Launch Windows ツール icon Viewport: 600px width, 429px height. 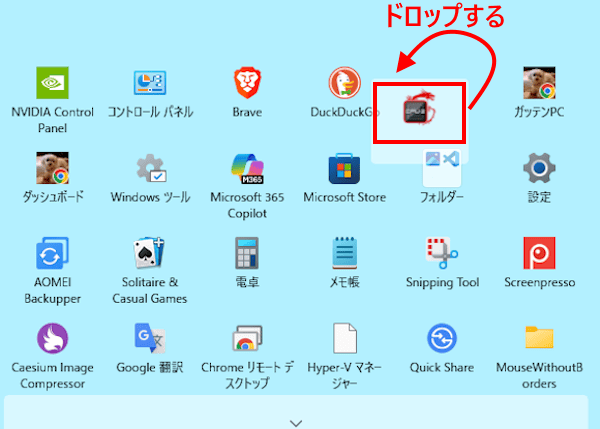click(x=151, y=168)
